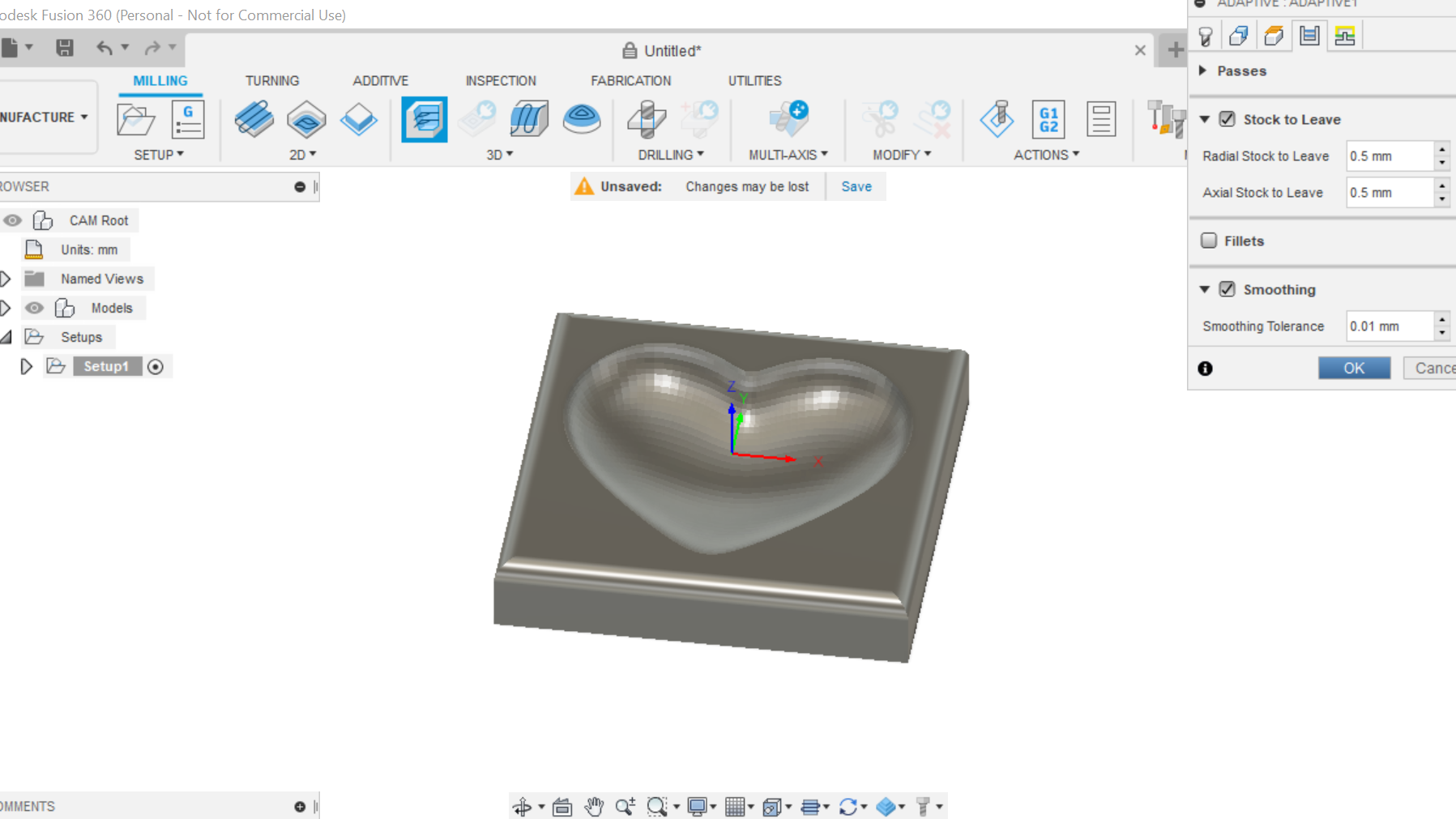The image size is (1456, 819).
Task: Select the 2D Adaptive Clearing tool
Action: pos(254,119)
